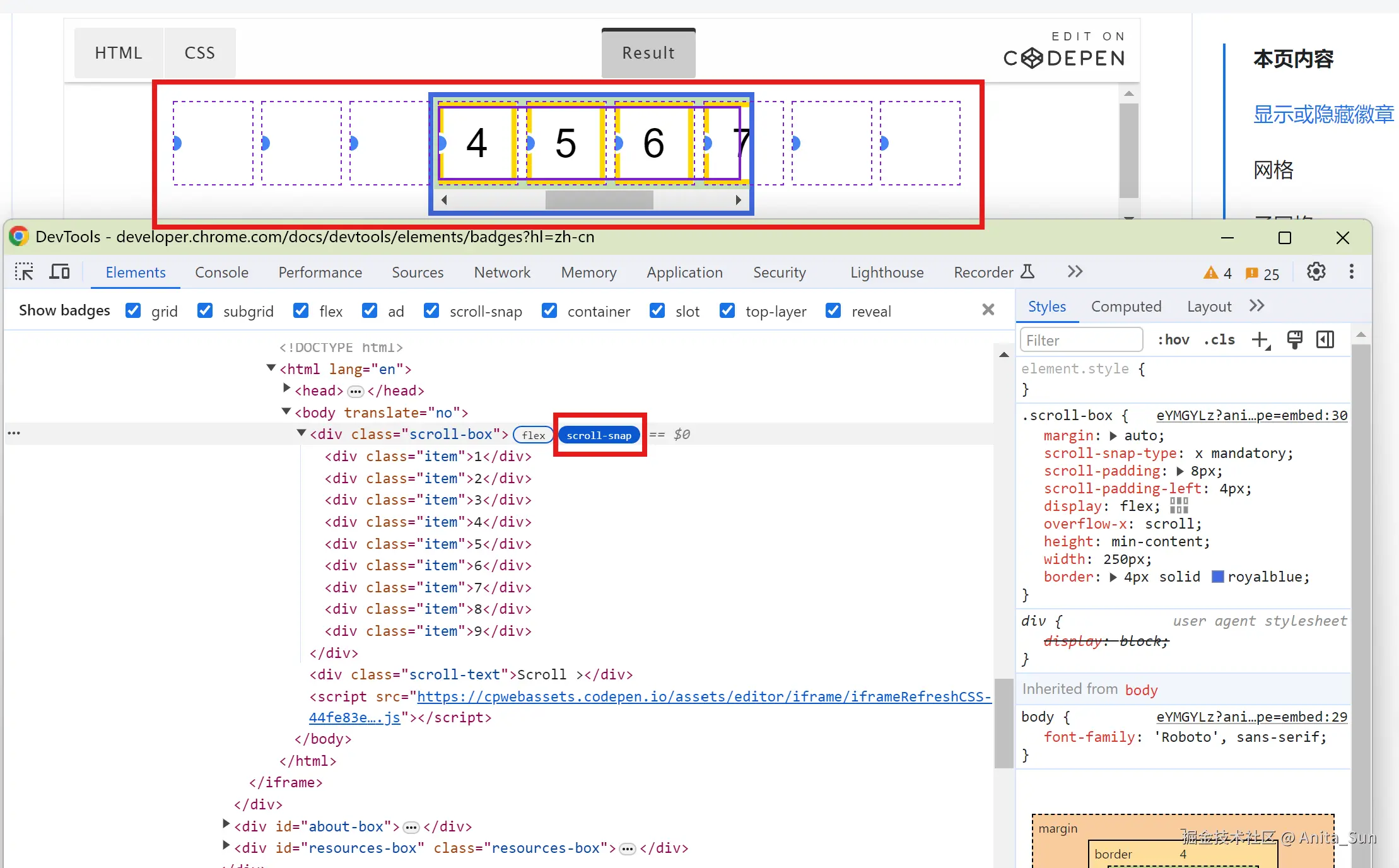Expand the about-box div node
Screen dimensions: 1399x868
pos(226,824)
